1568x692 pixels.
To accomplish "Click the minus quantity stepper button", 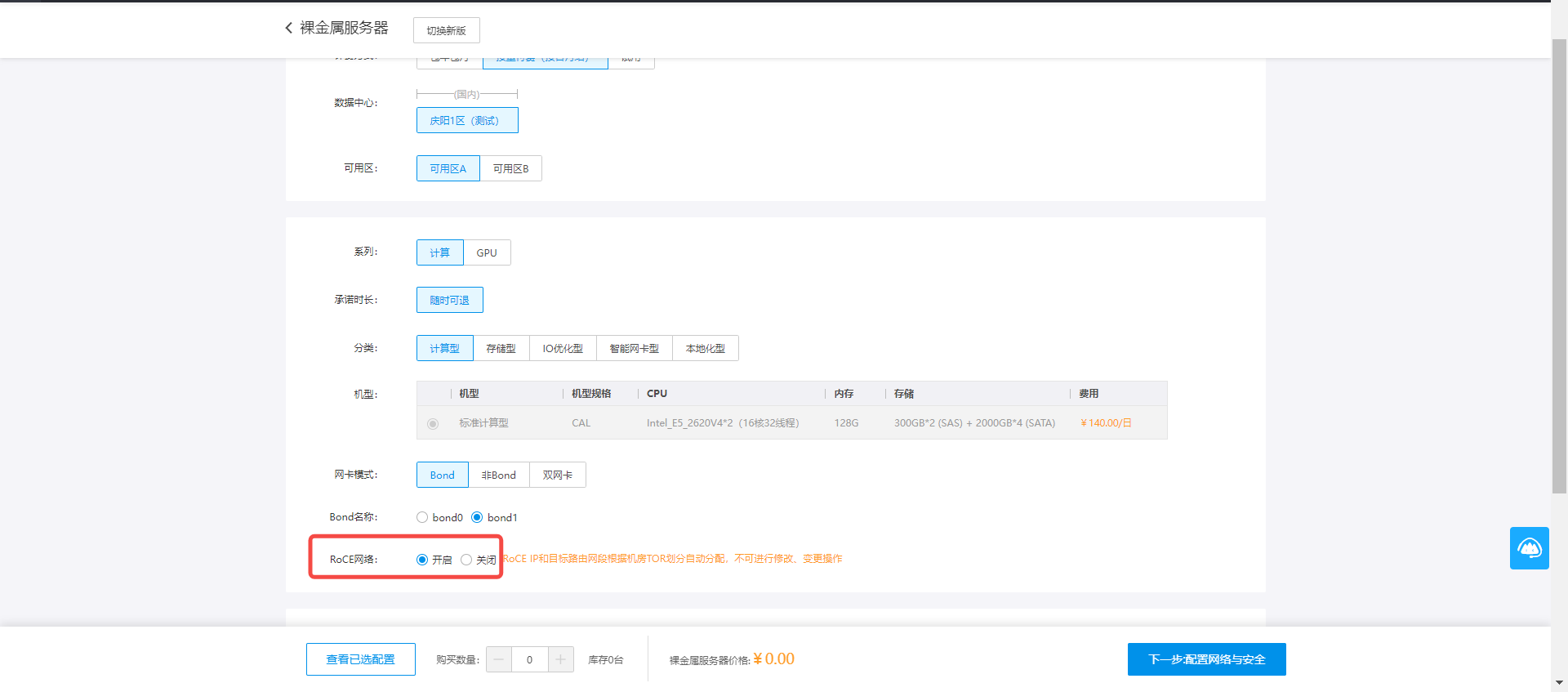I will [x=499, y=659].
